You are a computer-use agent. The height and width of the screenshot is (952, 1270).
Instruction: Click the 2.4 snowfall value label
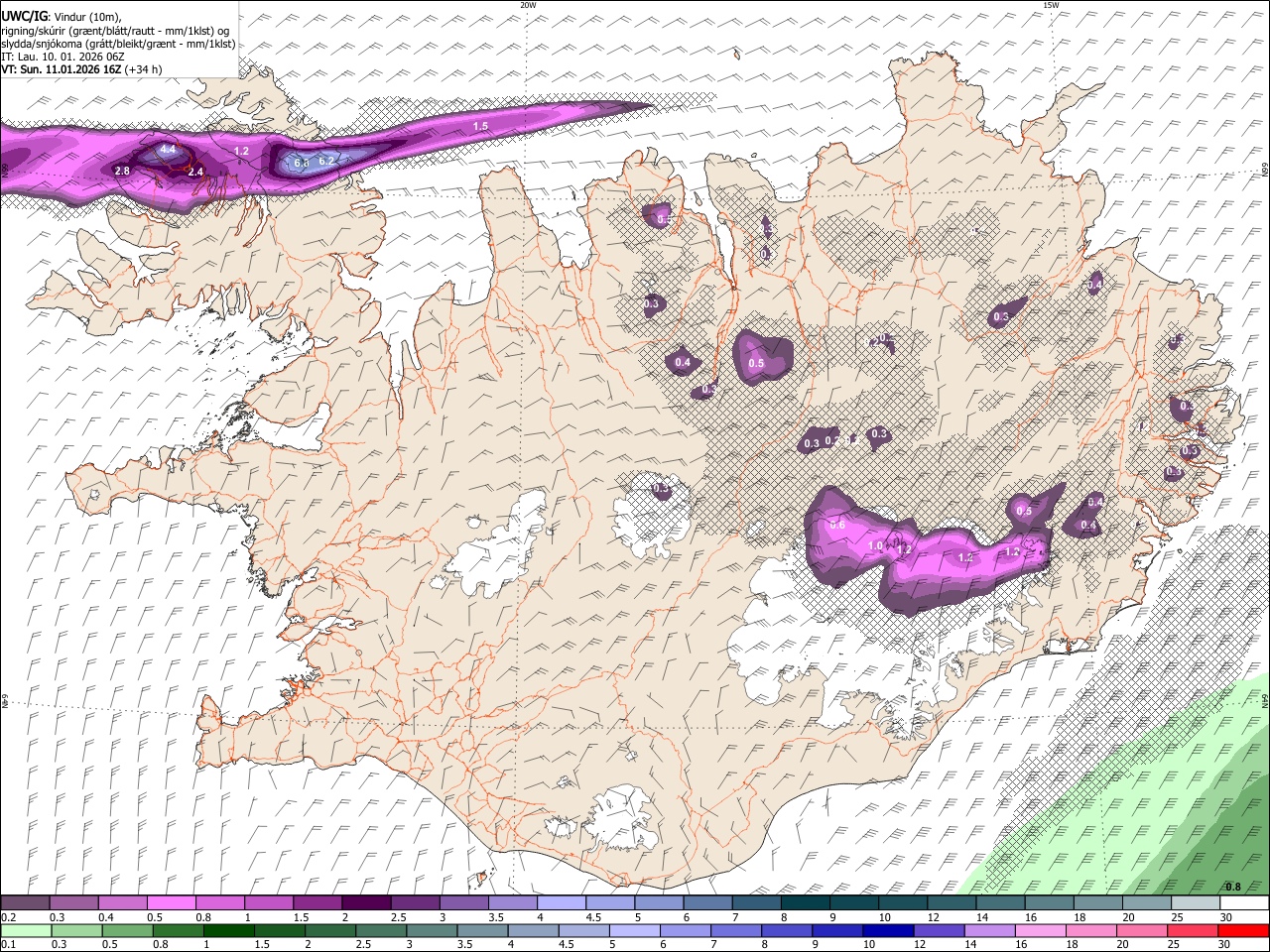click(195, 172)
